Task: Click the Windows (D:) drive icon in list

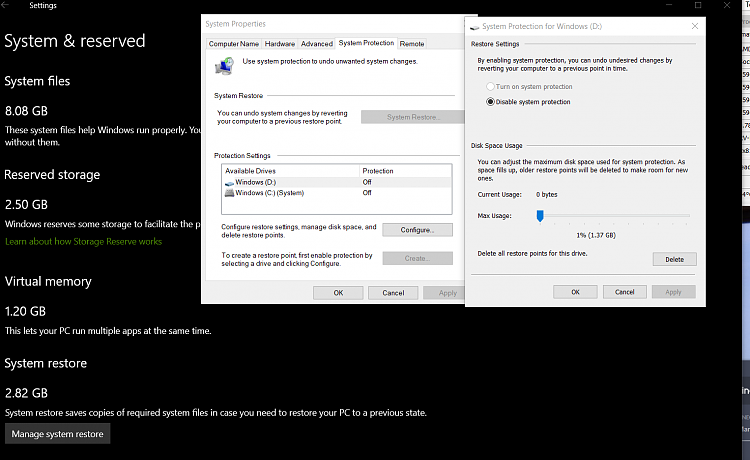Action: pos(229,183)
